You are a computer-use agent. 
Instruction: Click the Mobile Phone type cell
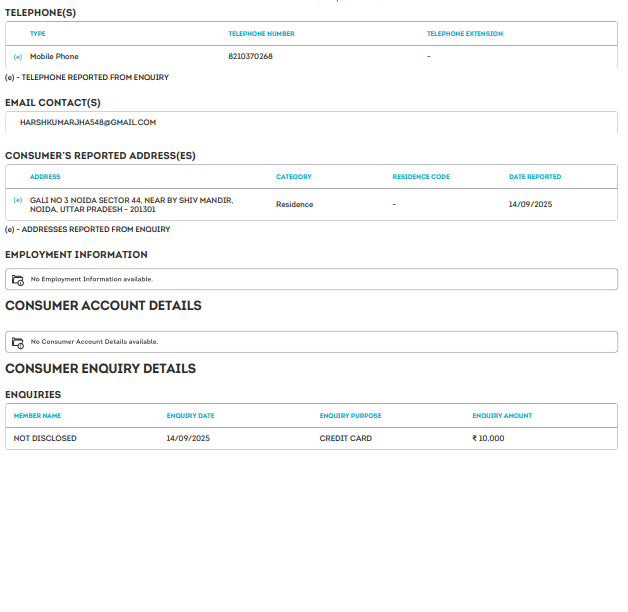[54, 56]
